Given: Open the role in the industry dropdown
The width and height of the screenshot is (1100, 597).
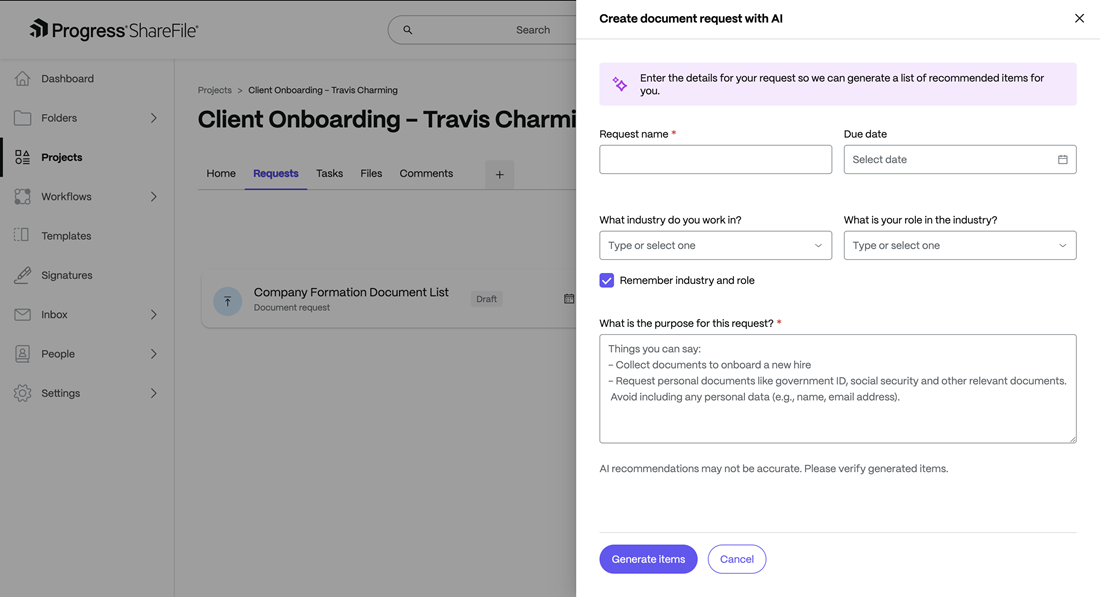Looking at the screenshot, I should point(959,246).
